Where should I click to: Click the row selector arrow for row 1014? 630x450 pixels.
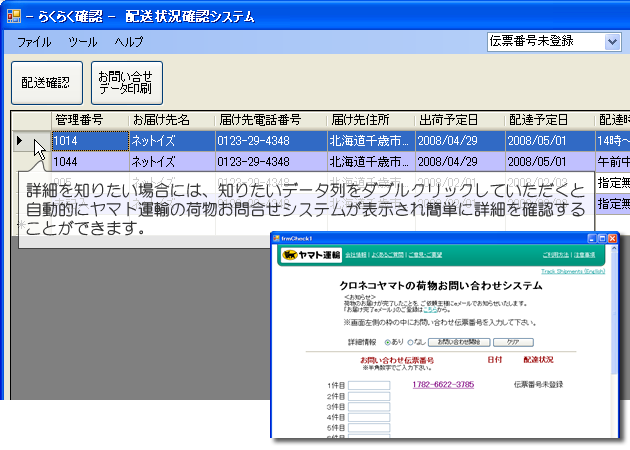(x=20, y=140)
